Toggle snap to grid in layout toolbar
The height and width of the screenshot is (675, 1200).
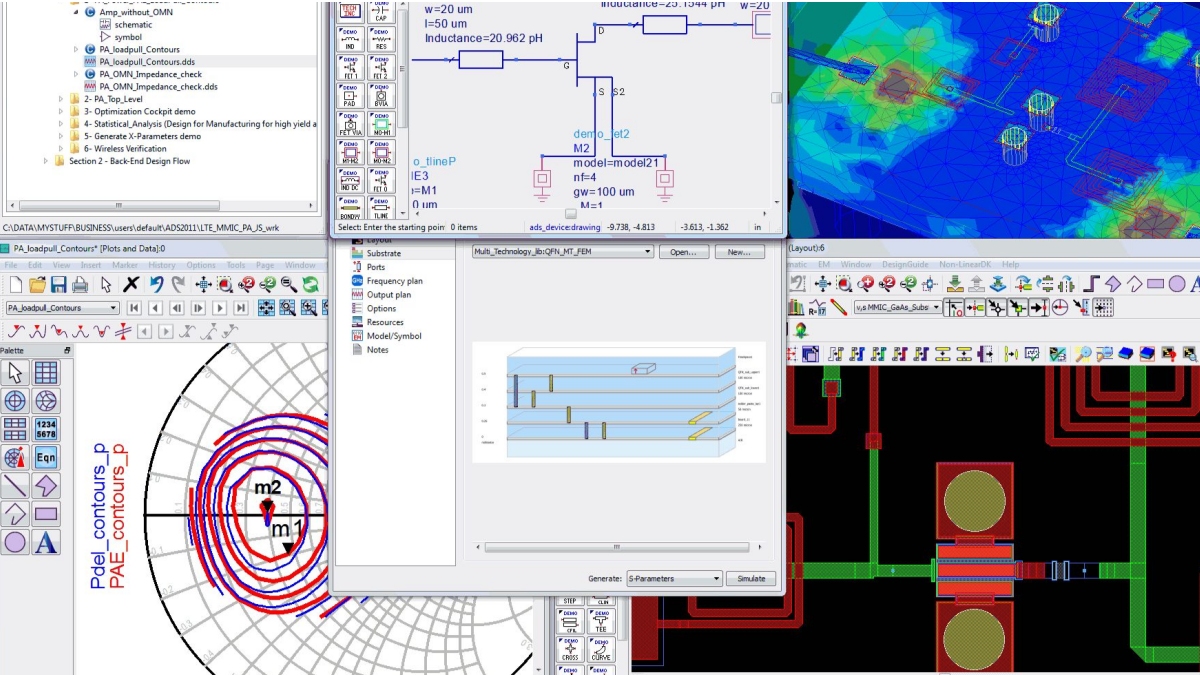[x=1103, y=307]
